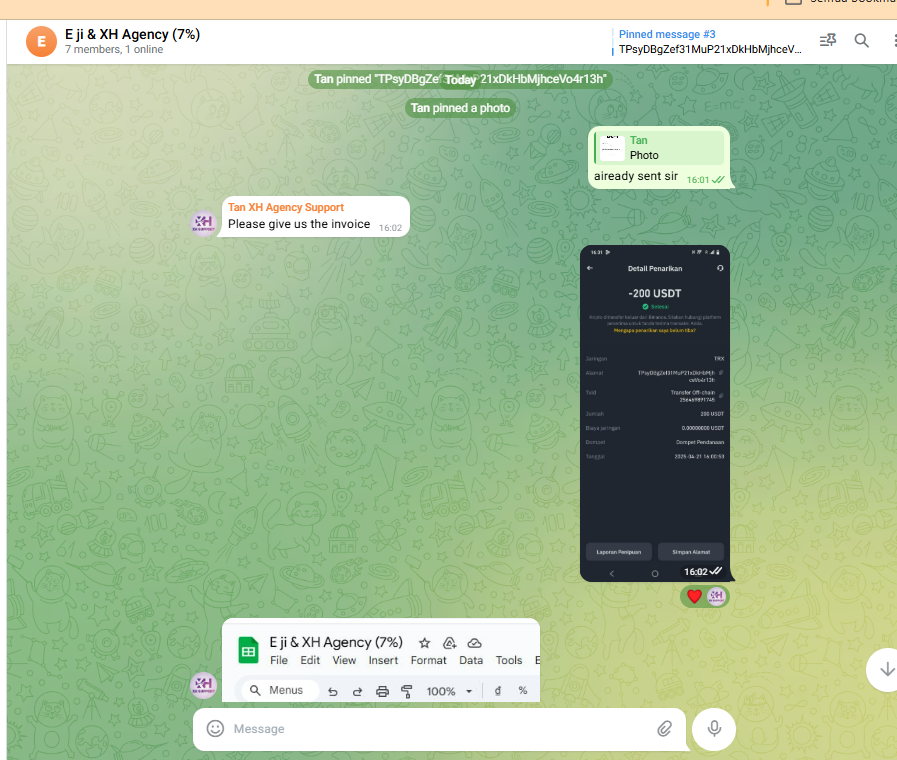Jump to the replied Photo from Tan
The height and width of the screenshot is (760, 897).
(660, 148)
